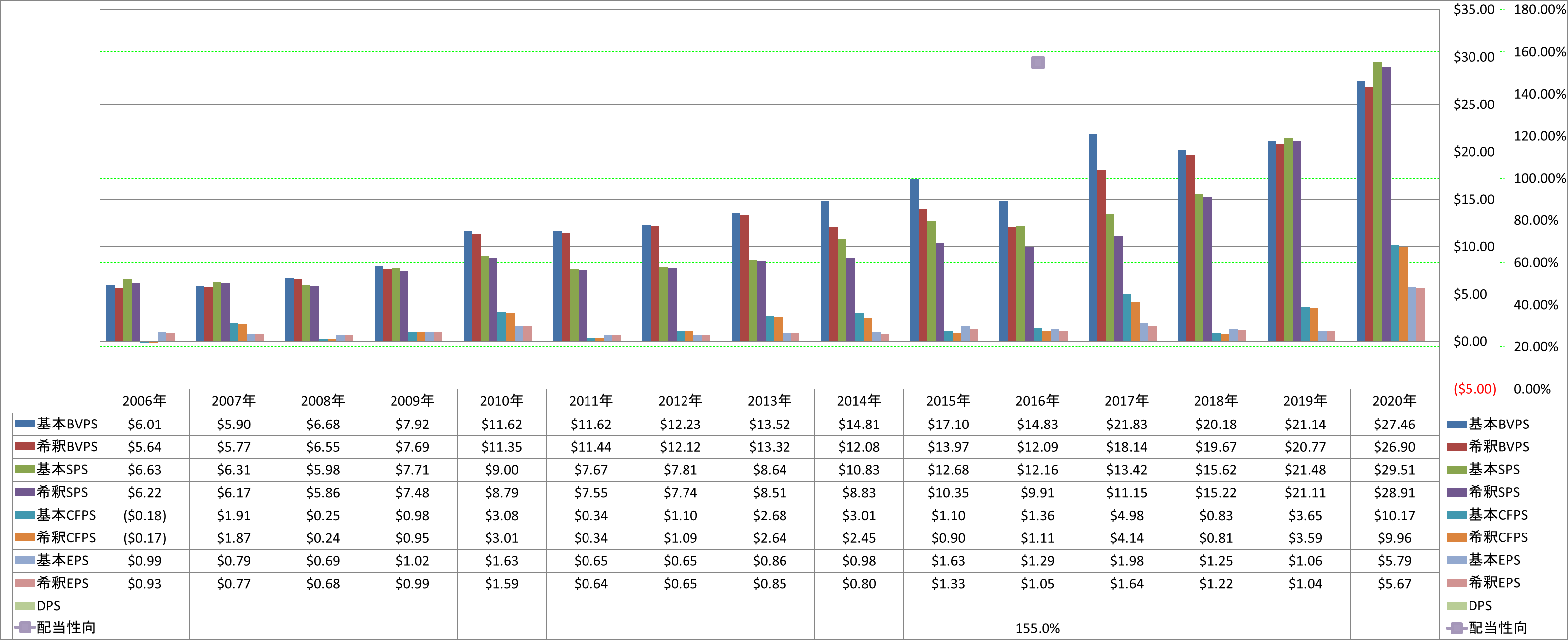Click the 希釈BVPS red legend swatch on the left

pos(25,446)
